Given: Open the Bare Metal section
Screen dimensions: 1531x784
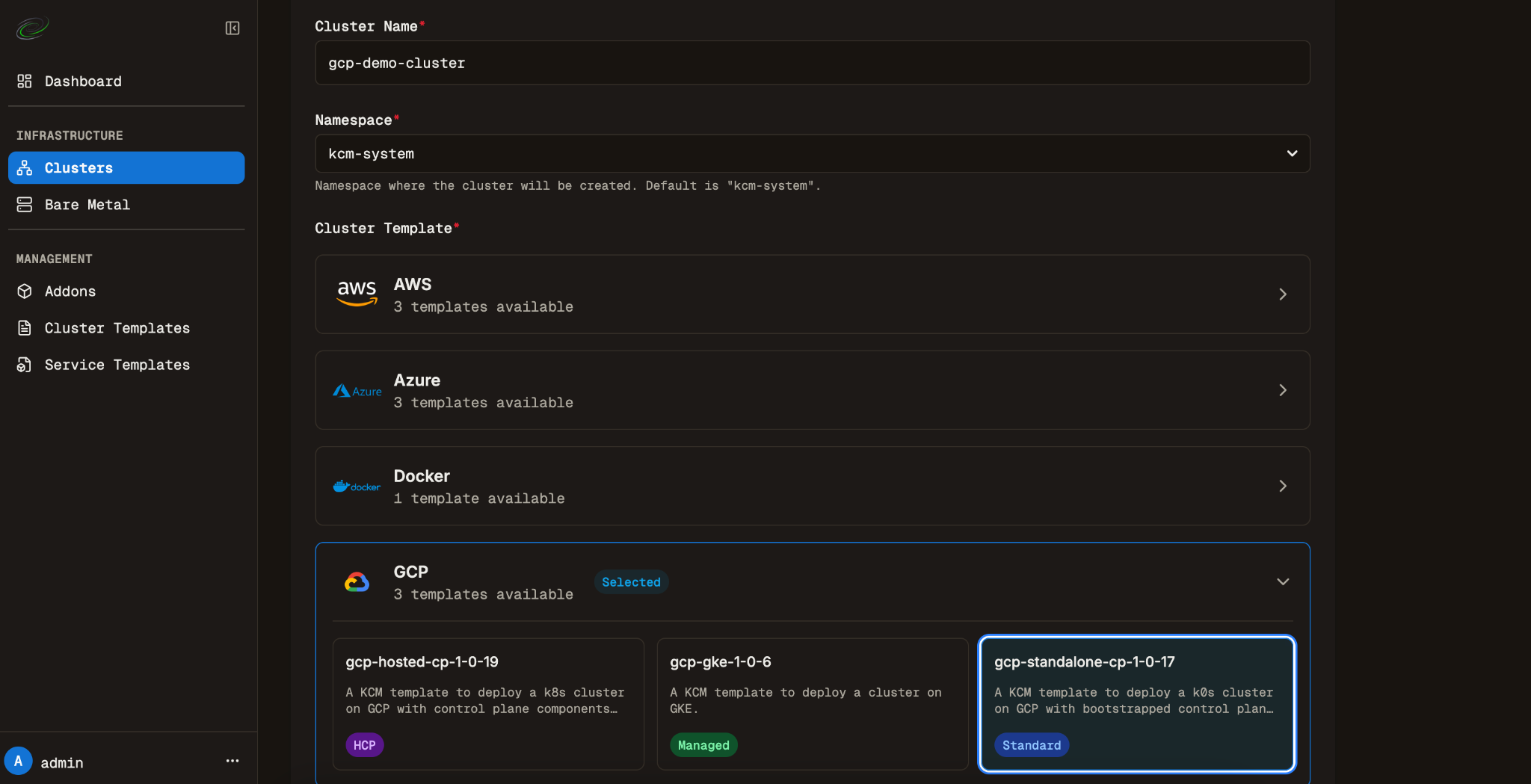Looking at the screenshot, I should click(x=87, y=205).
